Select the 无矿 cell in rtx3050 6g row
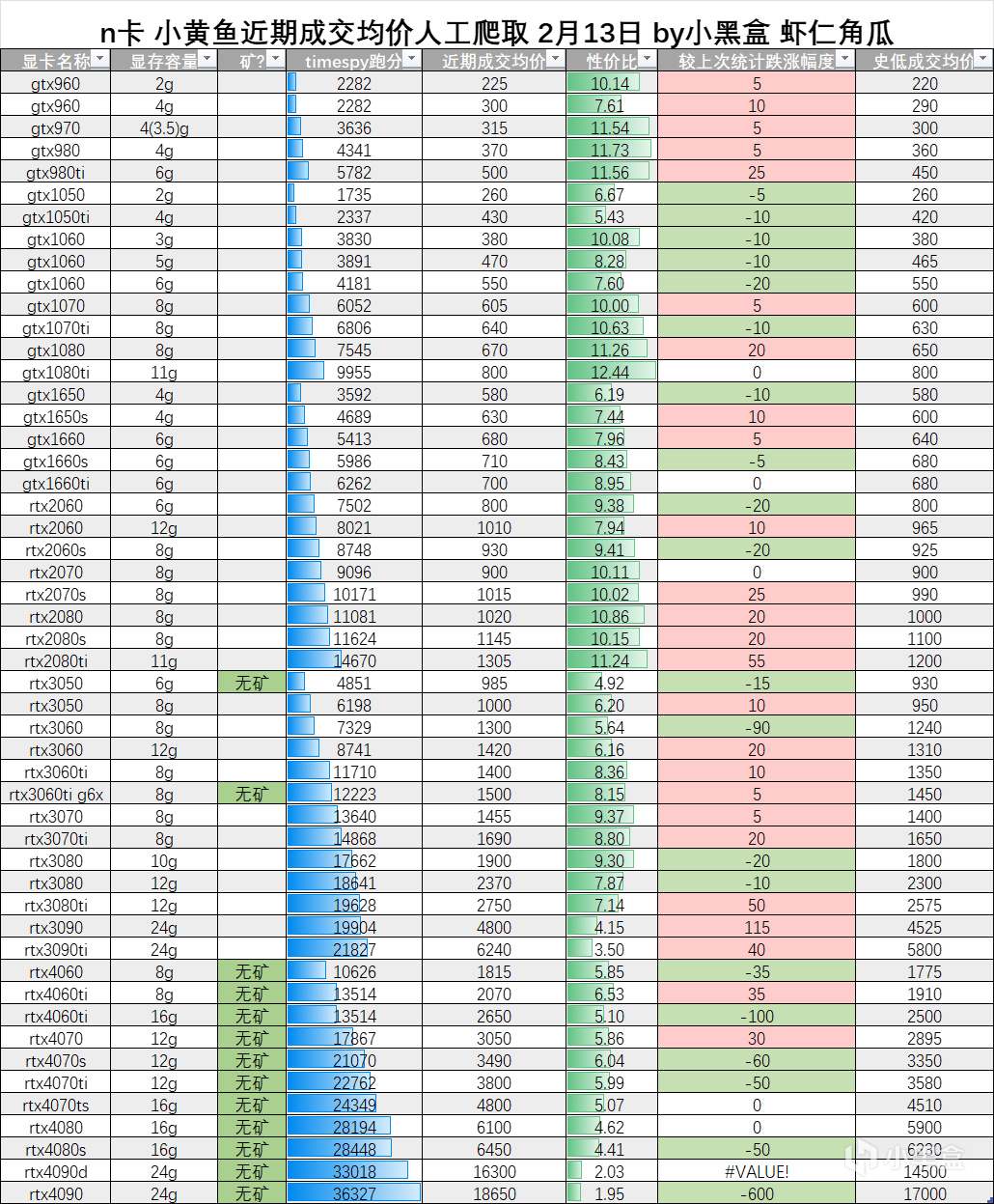The width and height of the screenshot is (994, 1204). 252,684
